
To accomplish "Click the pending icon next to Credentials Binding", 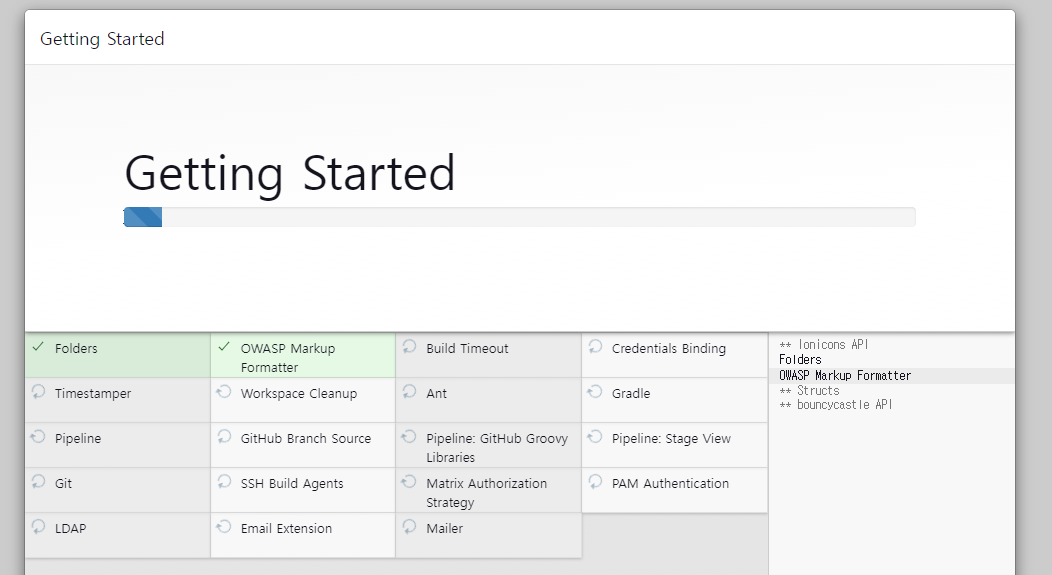I will tap(595, 347).
